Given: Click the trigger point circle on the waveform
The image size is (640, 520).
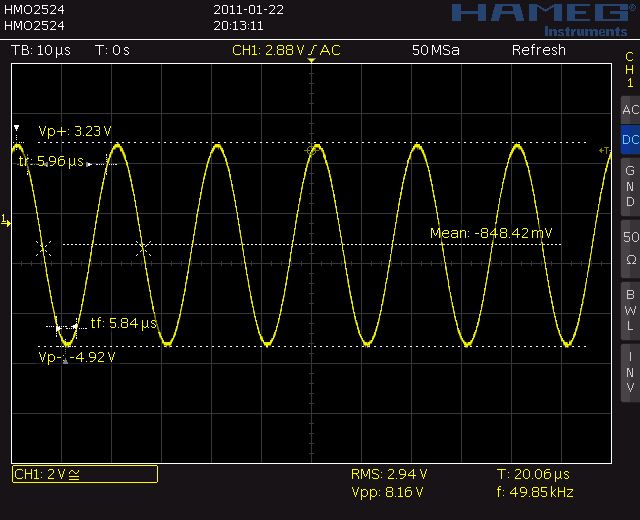Looking at the screenshot, I should click(311, 151).
